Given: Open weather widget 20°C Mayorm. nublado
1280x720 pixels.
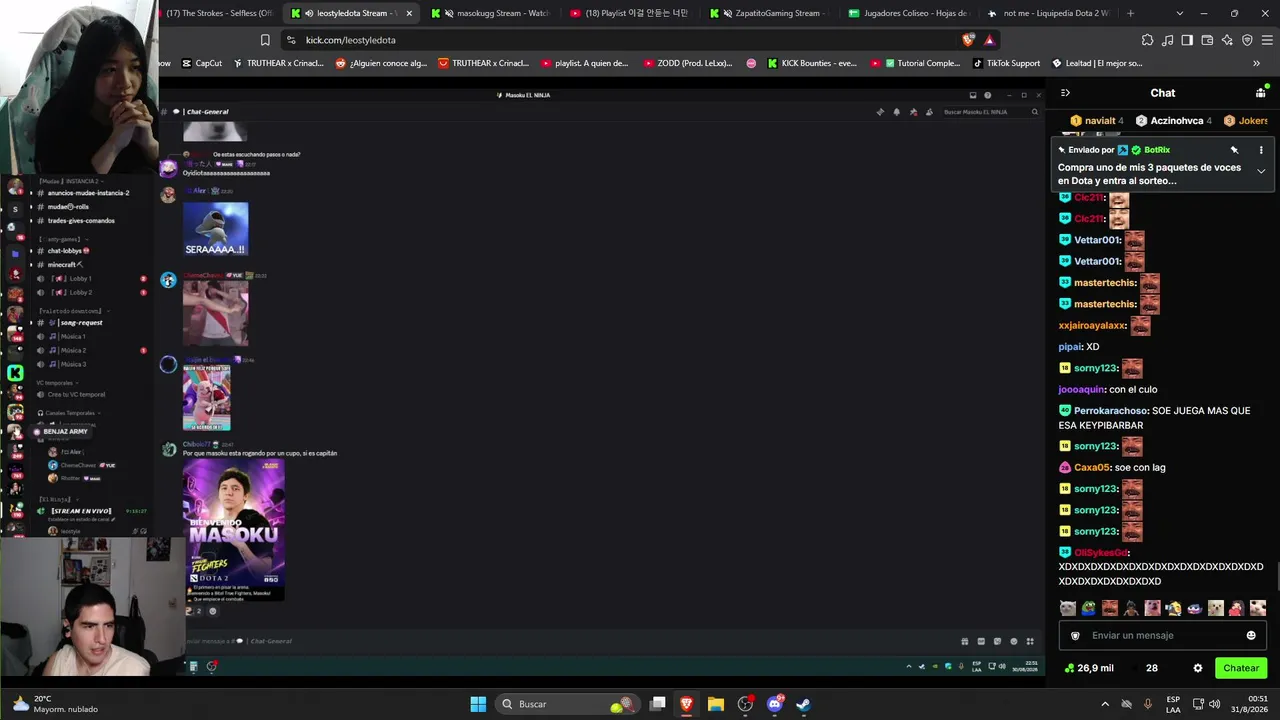Looking at the screenshot, I should (55, 704).
